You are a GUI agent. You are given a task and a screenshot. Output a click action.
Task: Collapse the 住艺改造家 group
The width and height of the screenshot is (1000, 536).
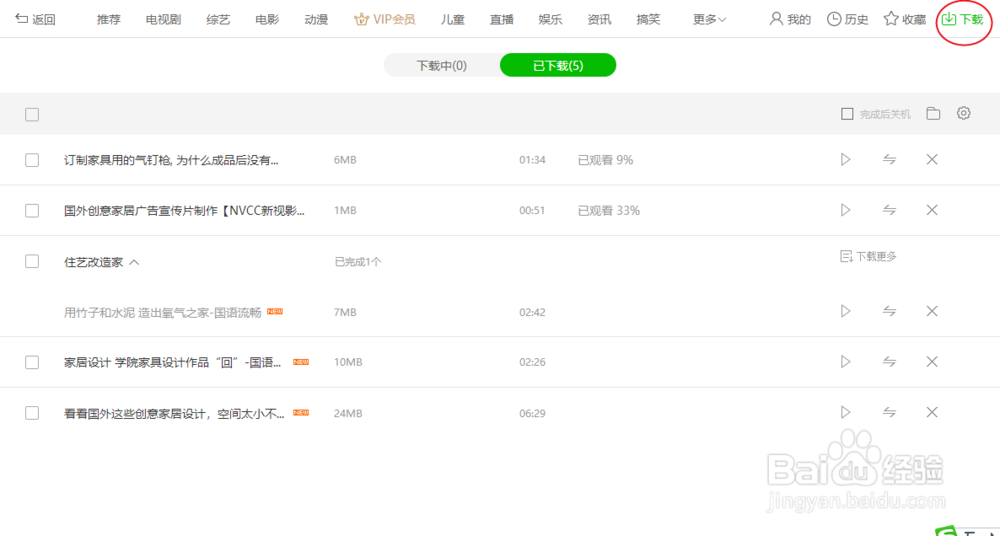click(x=135, y=262)
